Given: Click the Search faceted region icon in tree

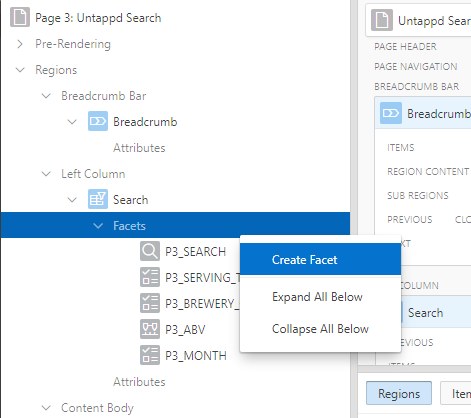Looking at the screenshot, I should tap(98, 199).
